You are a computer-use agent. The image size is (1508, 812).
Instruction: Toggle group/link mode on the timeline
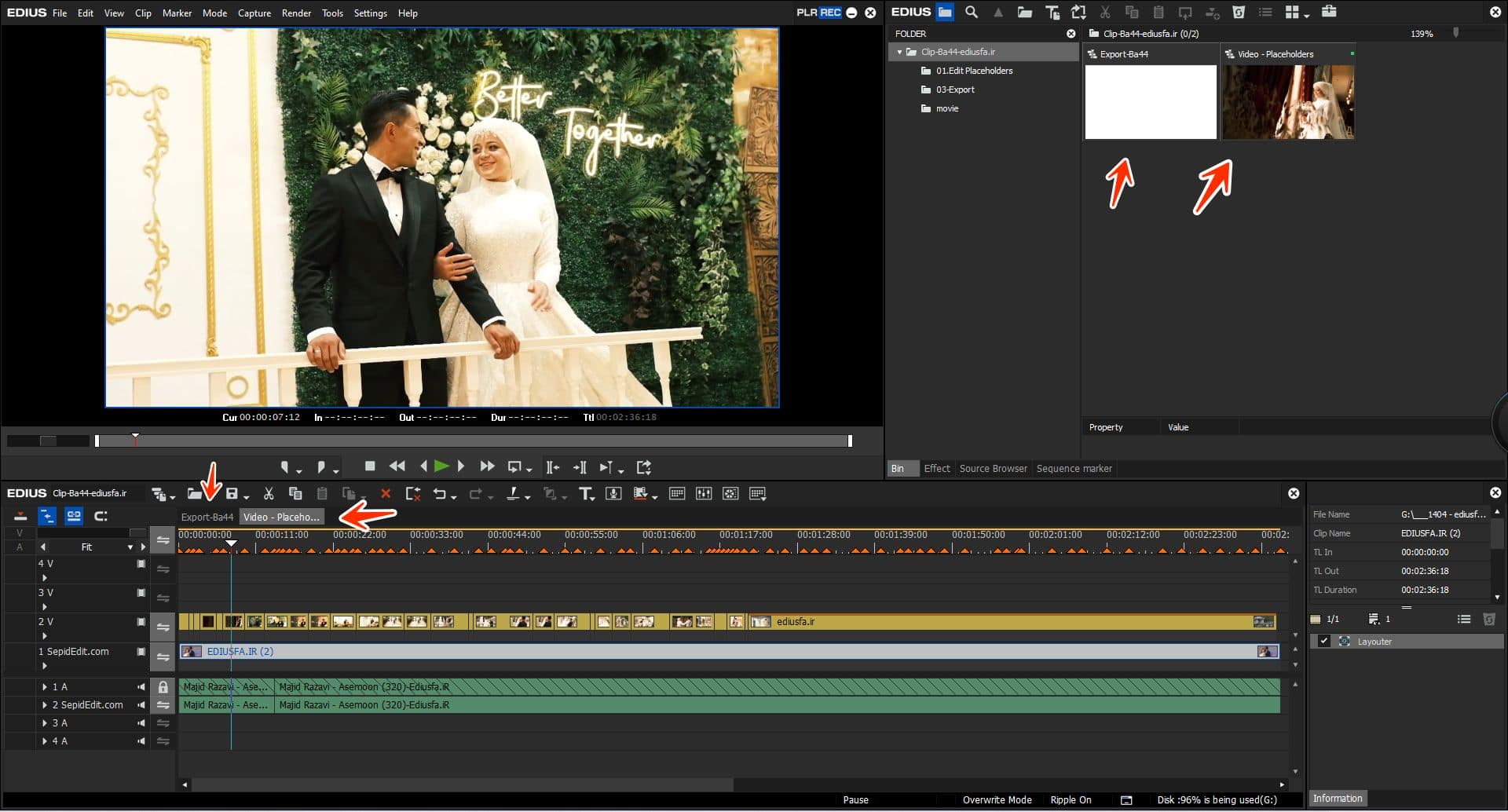pos(74,516)
